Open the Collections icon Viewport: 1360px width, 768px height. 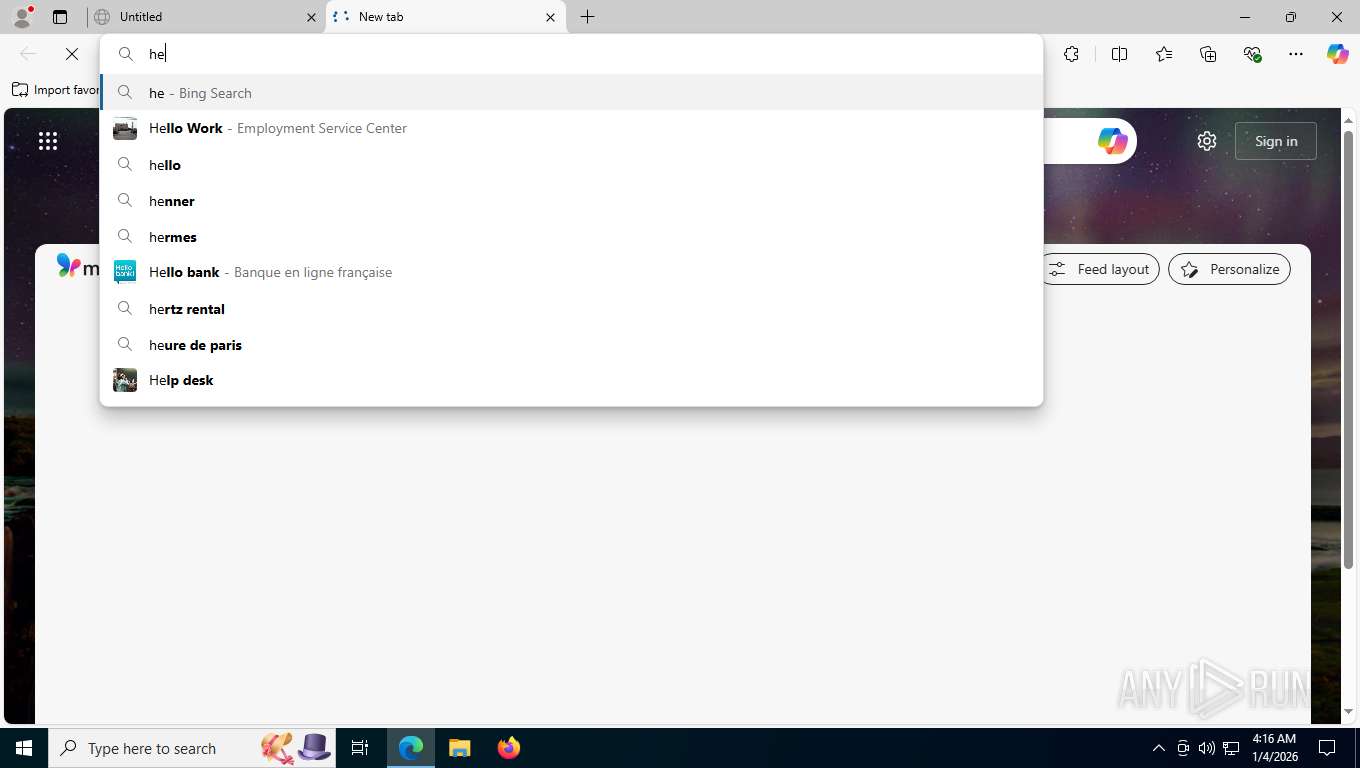point(1208,54)
